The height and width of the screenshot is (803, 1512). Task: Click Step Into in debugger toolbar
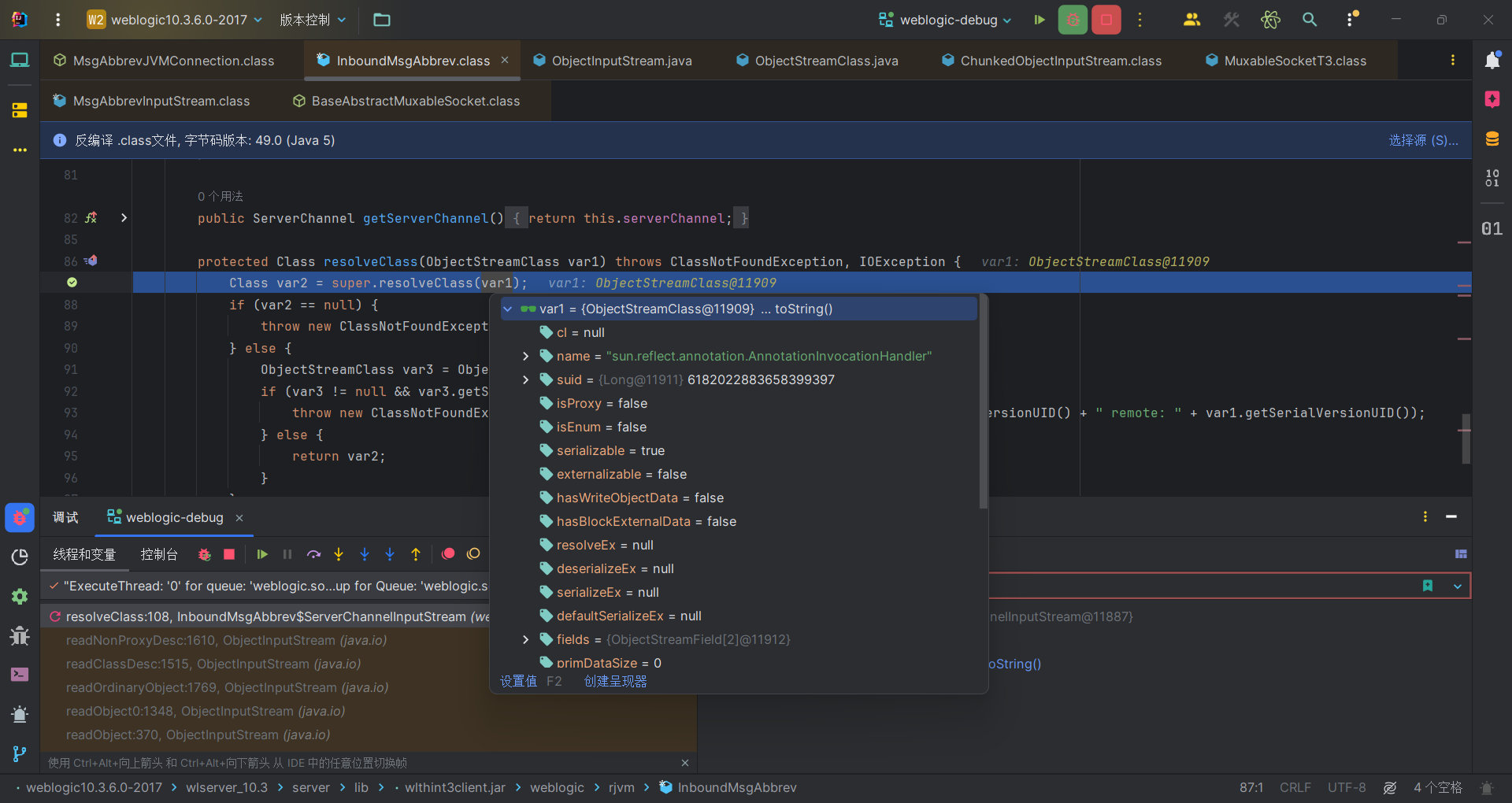tap(339, 554)
